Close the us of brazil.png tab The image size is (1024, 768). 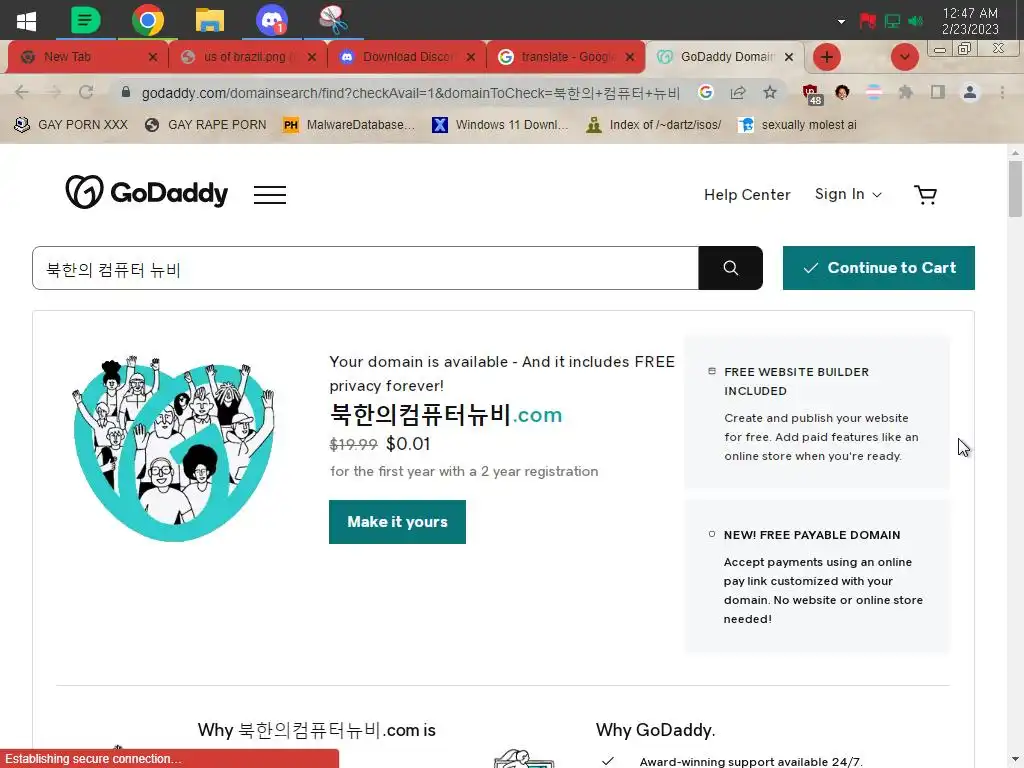click(x=312, y=57)
